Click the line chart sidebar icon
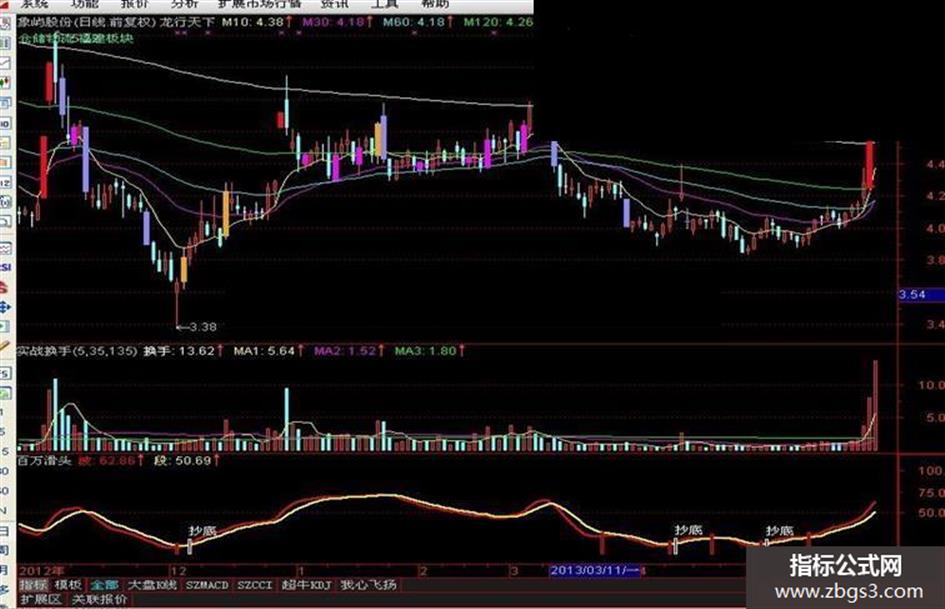The image size is (945, 609). [5, 63]
